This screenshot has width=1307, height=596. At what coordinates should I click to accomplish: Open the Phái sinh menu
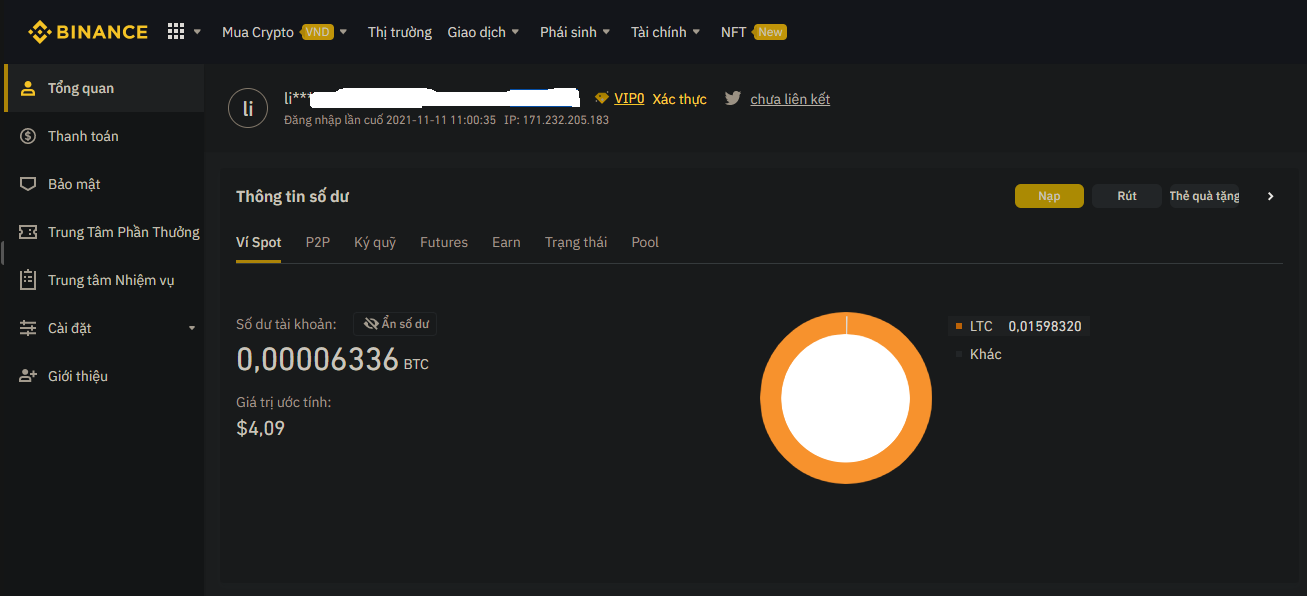(568, 32)
